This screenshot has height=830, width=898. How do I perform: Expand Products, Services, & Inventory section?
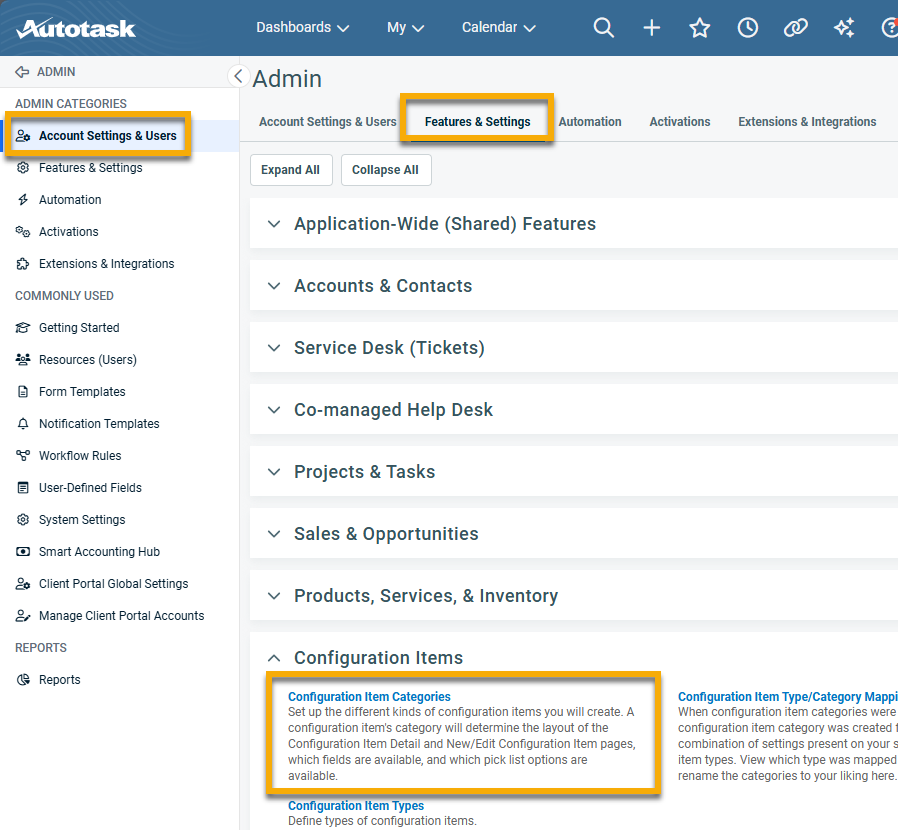[x=274, y=596]
